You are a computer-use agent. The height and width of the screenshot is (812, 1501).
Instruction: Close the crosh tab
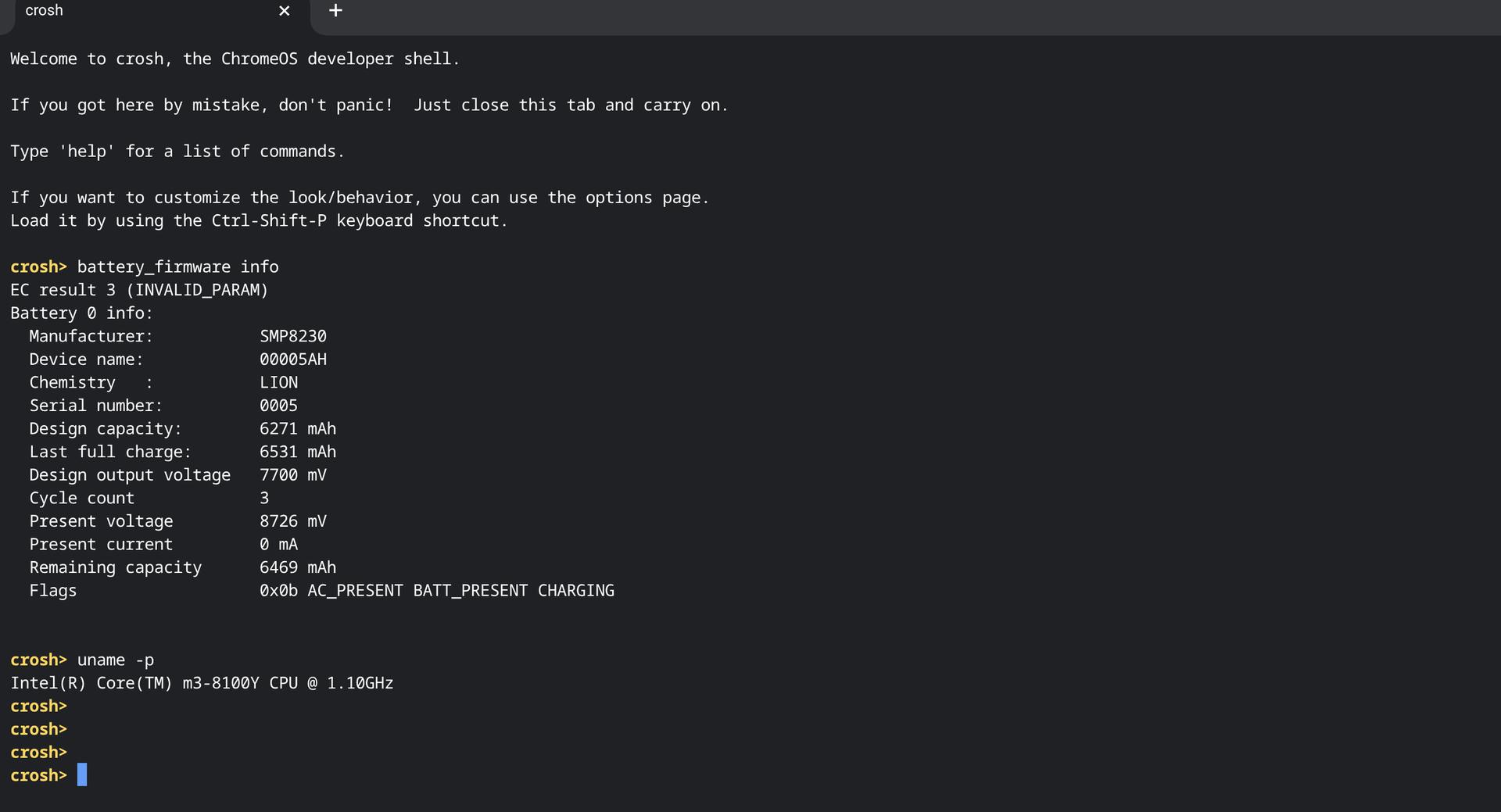point(285,11)
